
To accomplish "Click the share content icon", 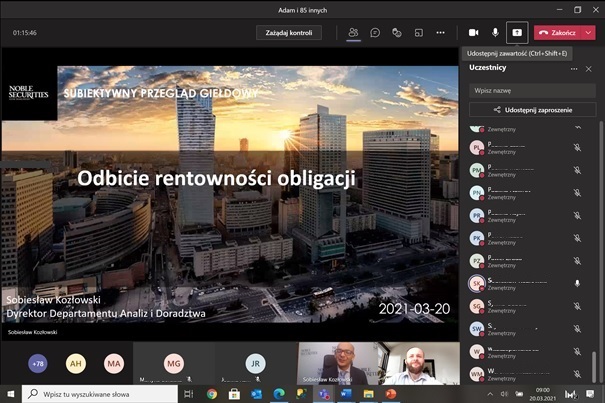I will point(517,32).
